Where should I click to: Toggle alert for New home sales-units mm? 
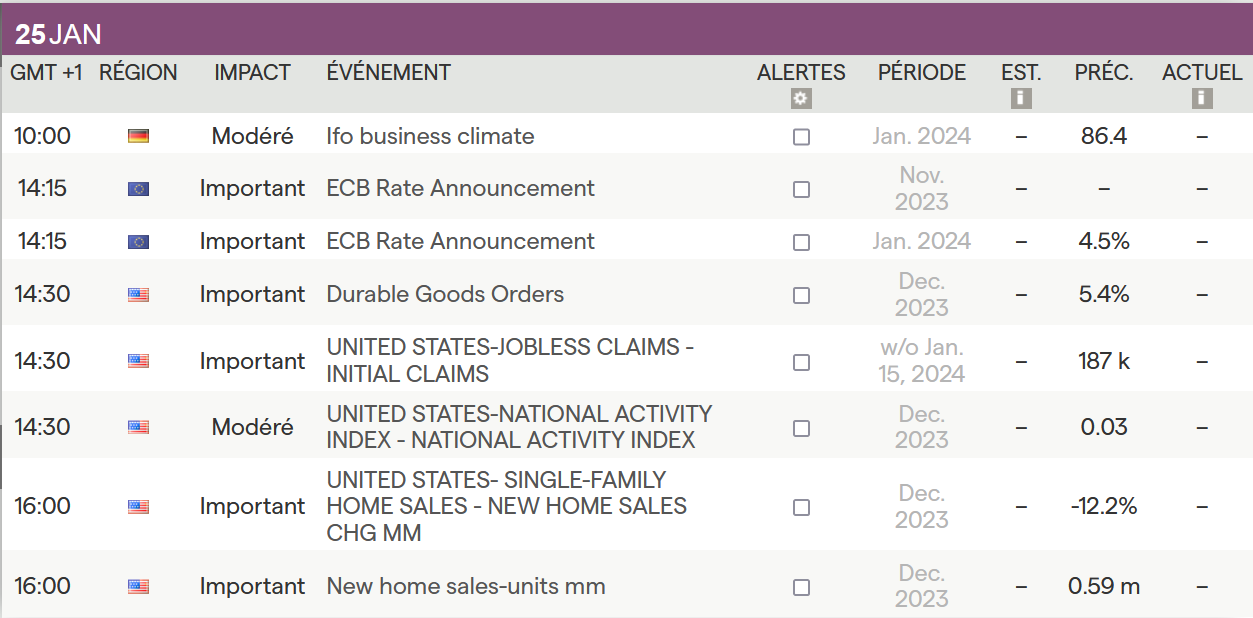pyautogui.click(x=801, y=587)
